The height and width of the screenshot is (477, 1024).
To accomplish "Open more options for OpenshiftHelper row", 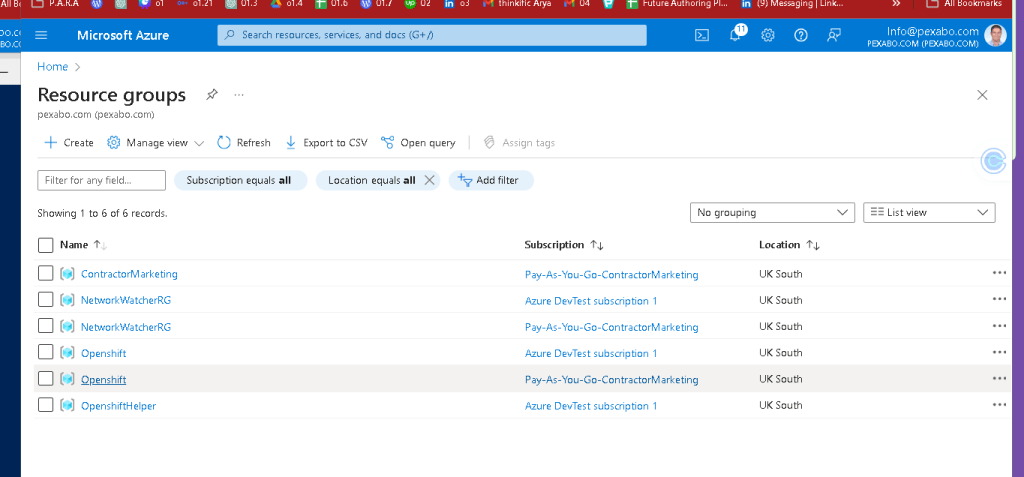I will [x=999, y=404].
